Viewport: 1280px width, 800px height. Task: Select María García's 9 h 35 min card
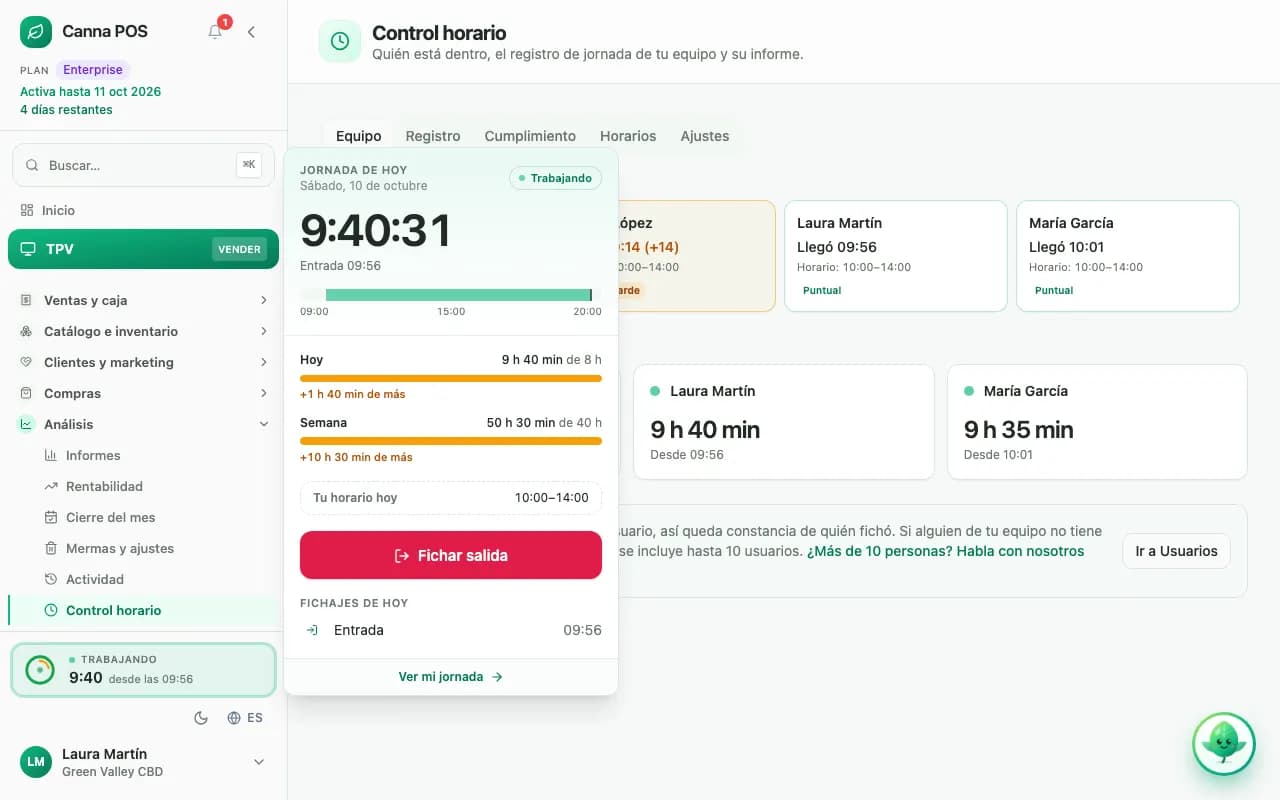coord(1097,422)
